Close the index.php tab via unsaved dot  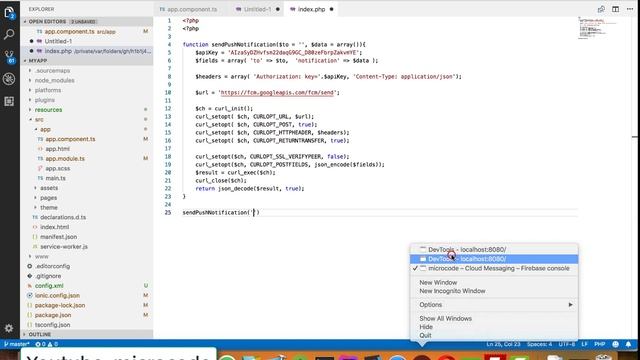[x=331, y=9]
